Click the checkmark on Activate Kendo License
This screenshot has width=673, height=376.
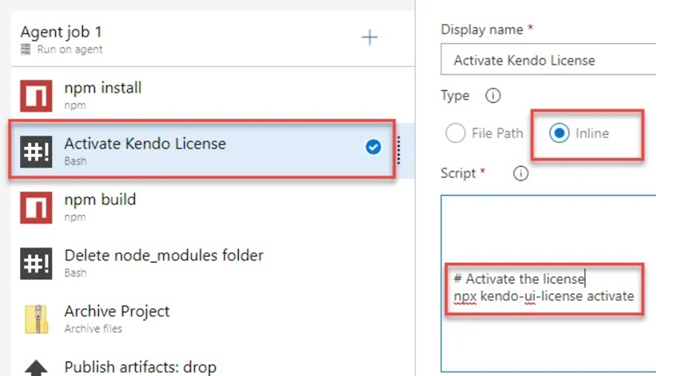373,147
